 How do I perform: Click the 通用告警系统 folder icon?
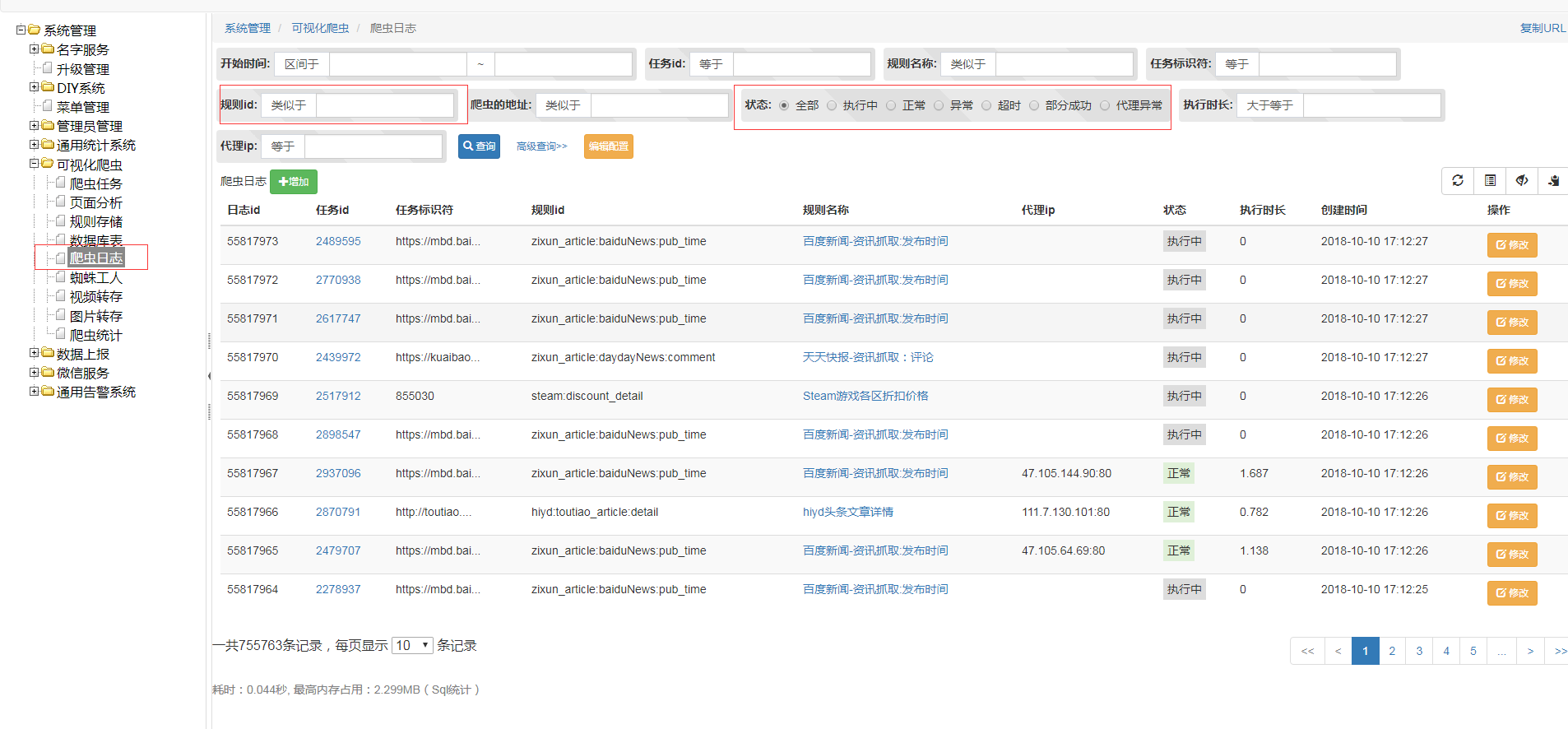click(x=48, y=391)
